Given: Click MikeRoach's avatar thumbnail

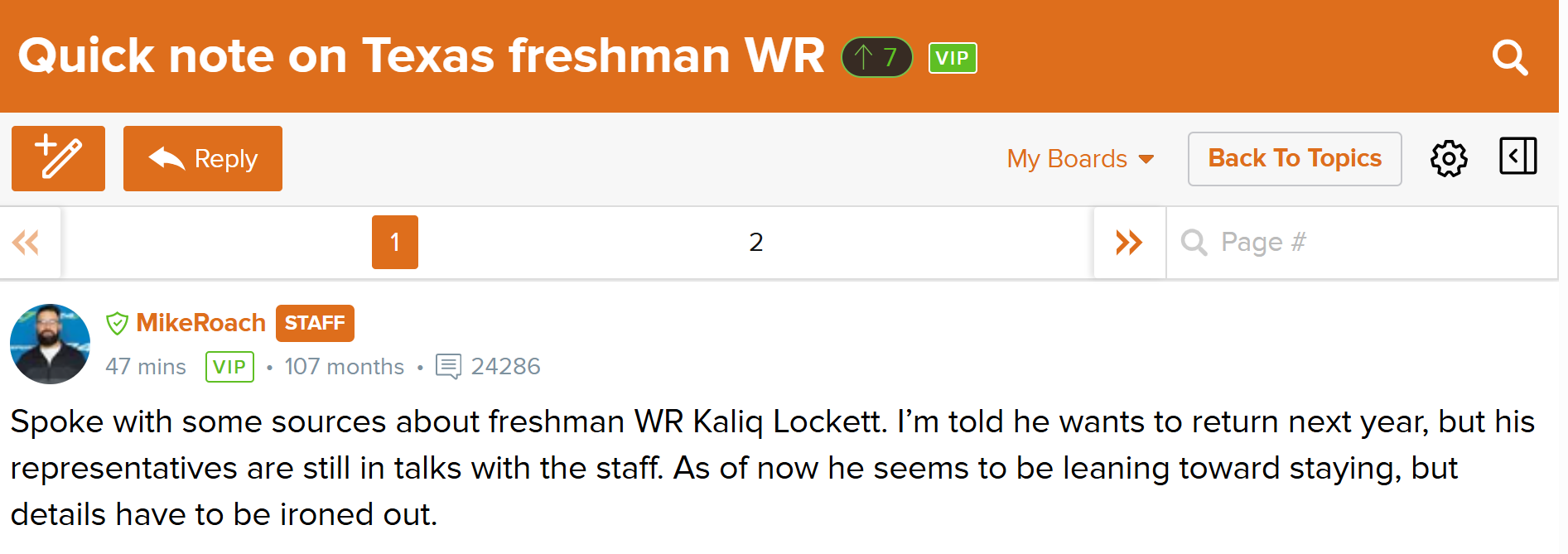Looking at the screenshot, I should pyautogui.click(x=50, y=344).
